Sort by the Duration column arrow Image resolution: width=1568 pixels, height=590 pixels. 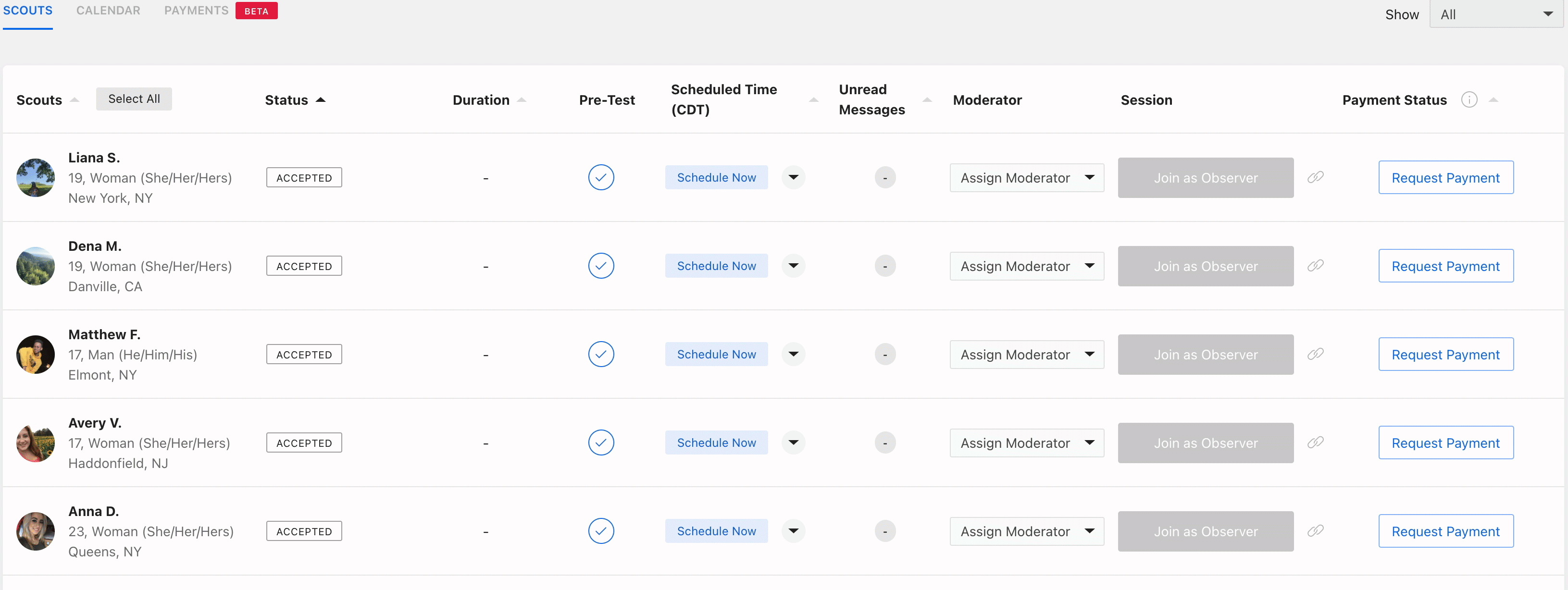(x=521, y=100)
